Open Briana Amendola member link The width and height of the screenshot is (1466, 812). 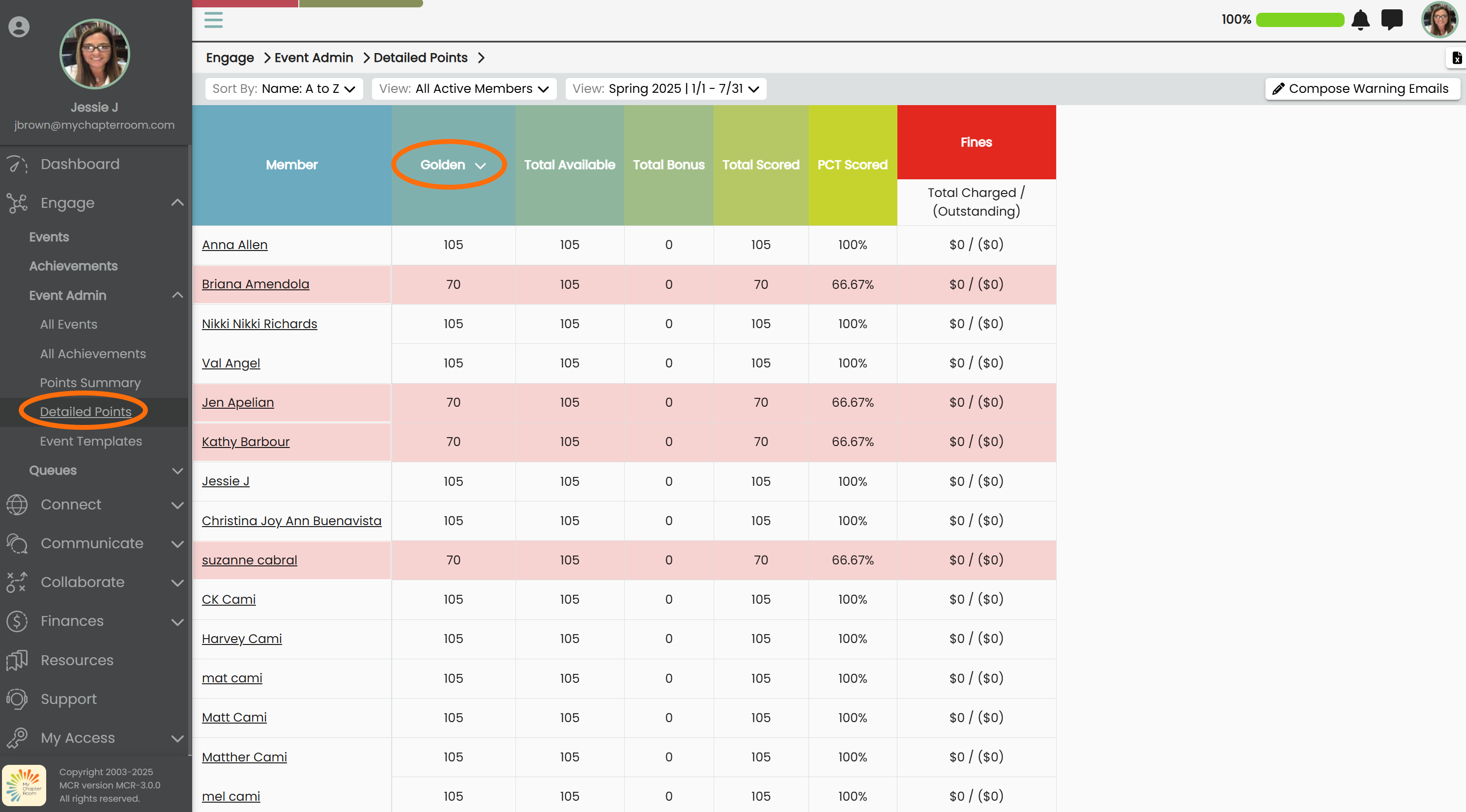click(255, 284)
